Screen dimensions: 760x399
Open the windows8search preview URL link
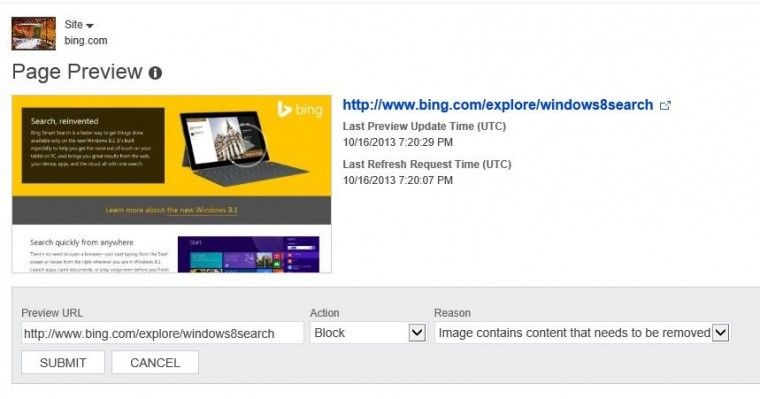coord(498,105)
